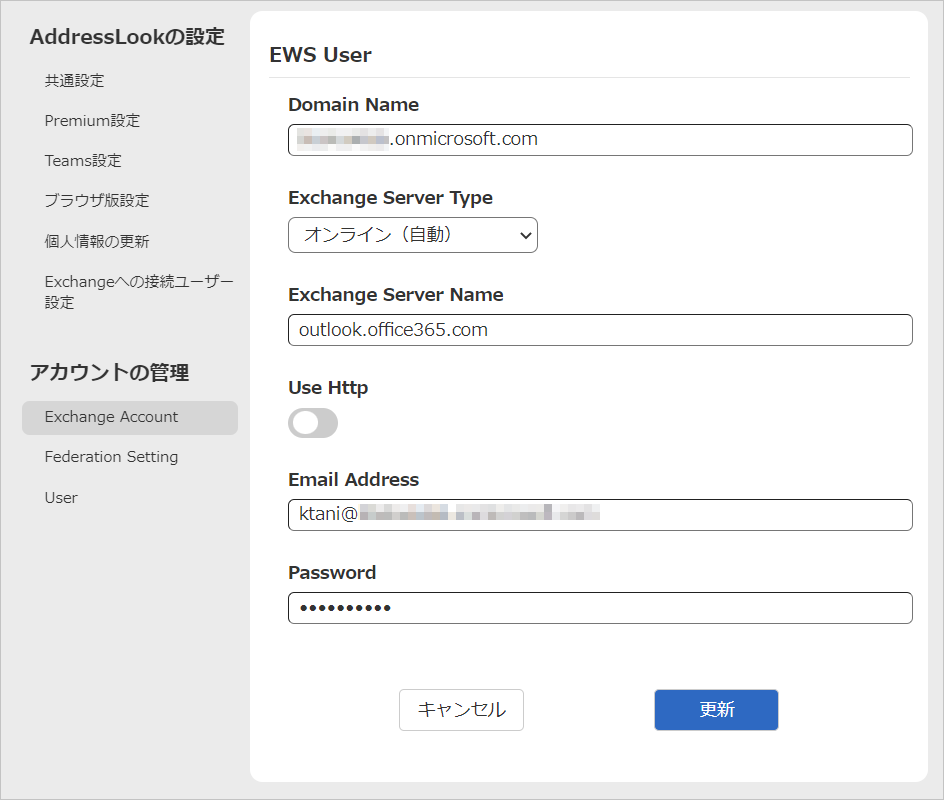Toggle the Use Http switch
Image resolution: width=944 pixels, height=800 pixels.
click(313, 423)
